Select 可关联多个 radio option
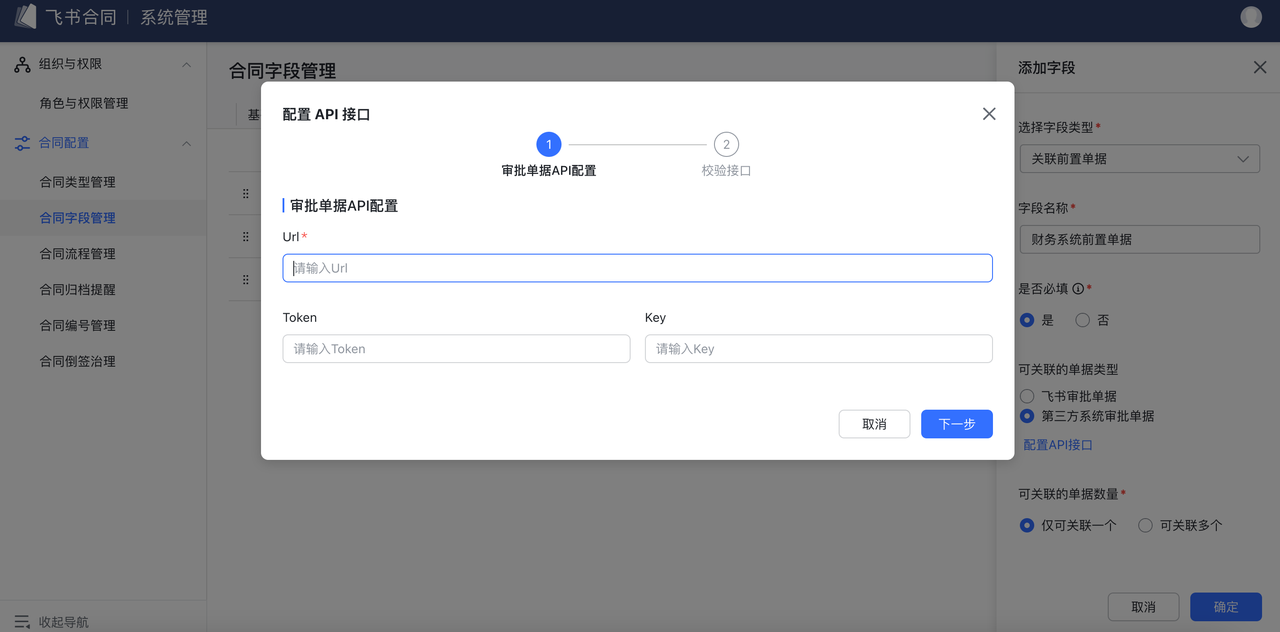1280x632 pixels. 1146,525
